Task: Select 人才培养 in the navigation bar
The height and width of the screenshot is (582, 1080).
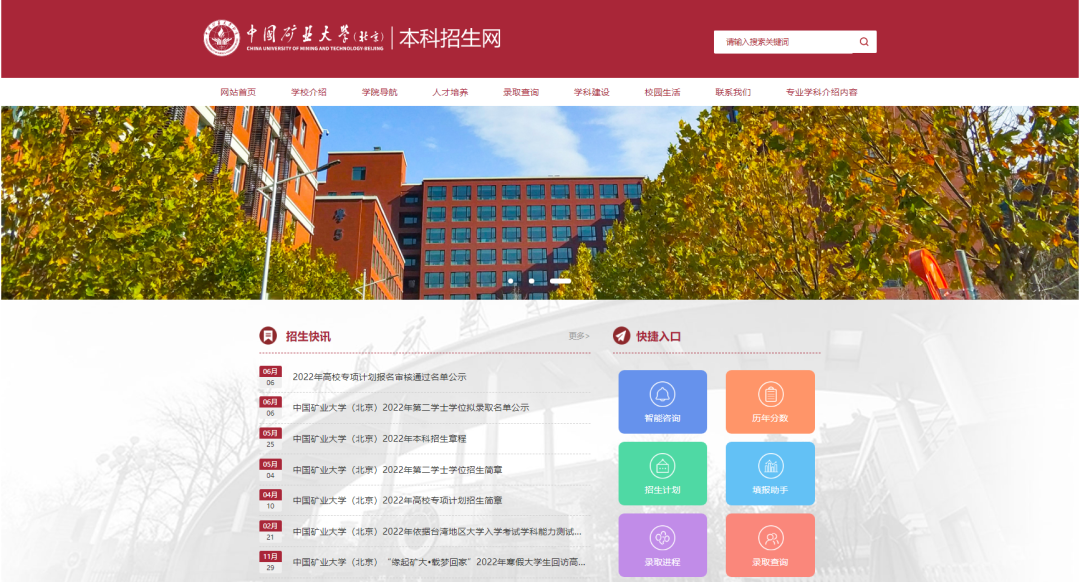Action: tap(450, 92)
